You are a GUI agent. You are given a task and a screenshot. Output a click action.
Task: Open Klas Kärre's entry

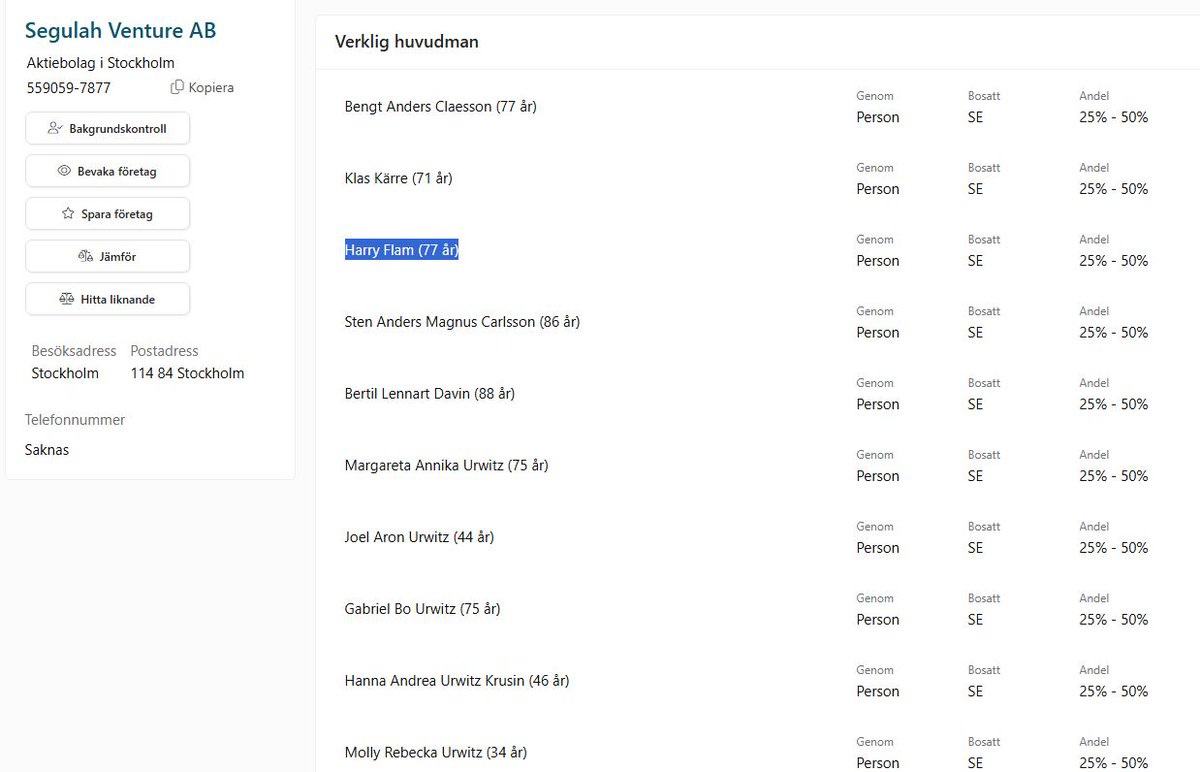[398, 178]
